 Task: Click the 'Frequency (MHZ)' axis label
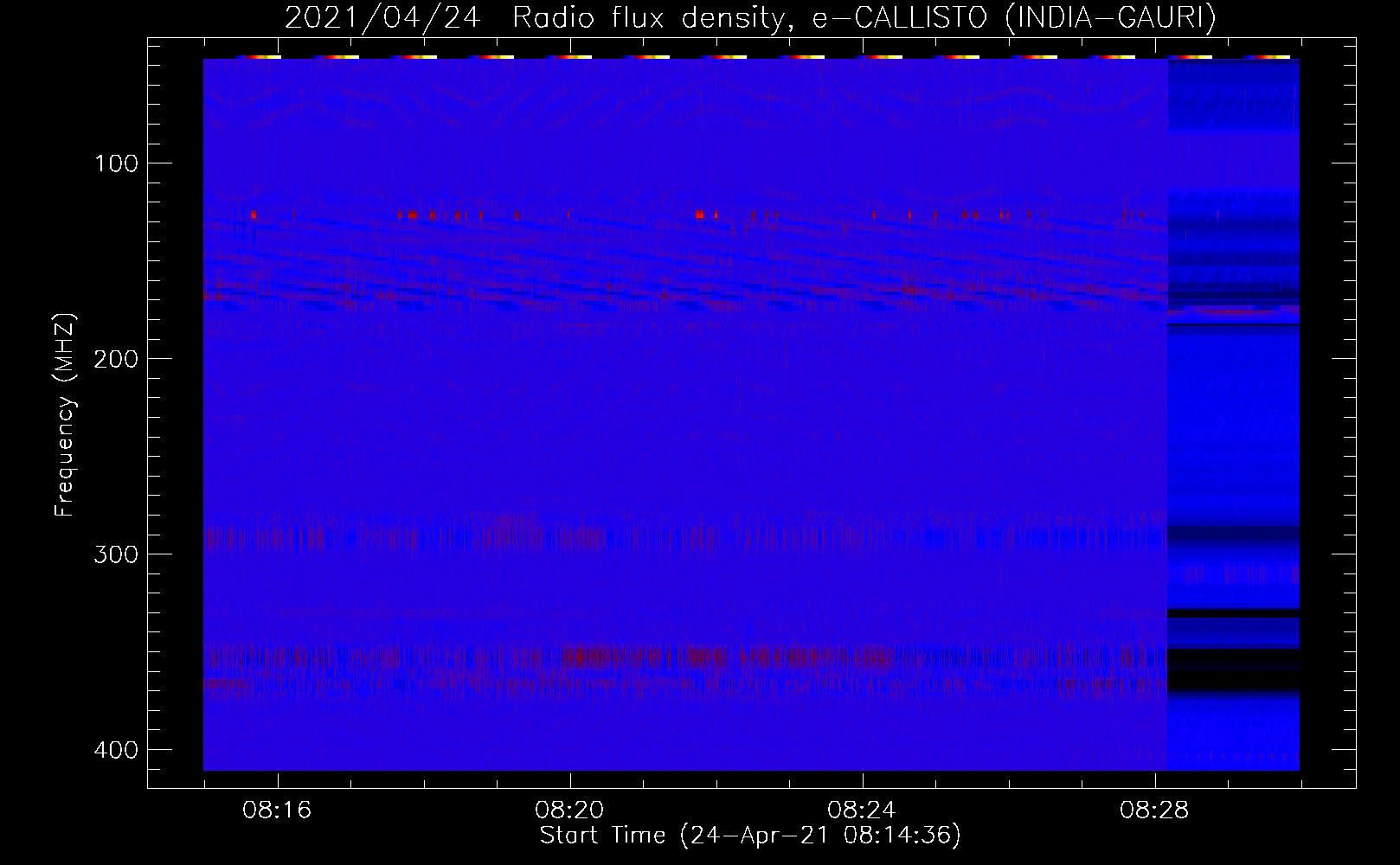click(x=65, y=415)
